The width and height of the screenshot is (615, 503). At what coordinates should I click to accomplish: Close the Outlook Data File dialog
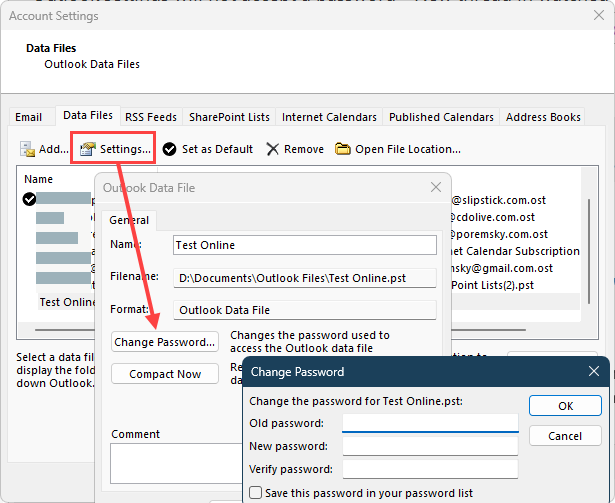[435, 187]
